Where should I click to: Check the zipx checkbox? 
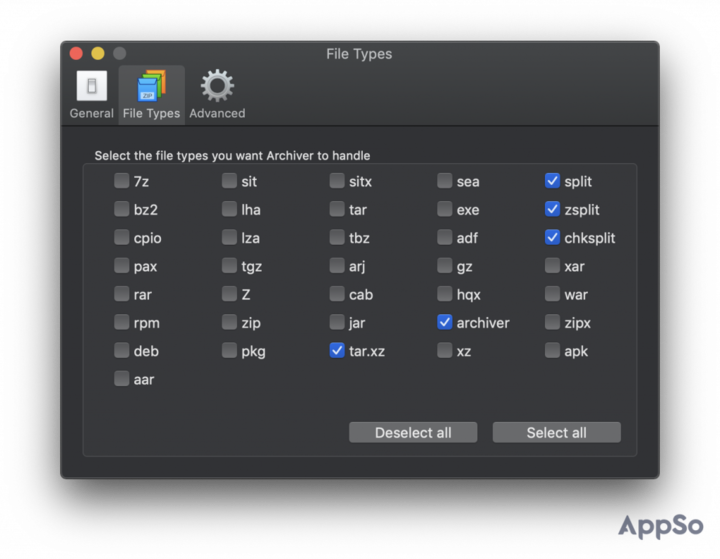tap(552, 322)
